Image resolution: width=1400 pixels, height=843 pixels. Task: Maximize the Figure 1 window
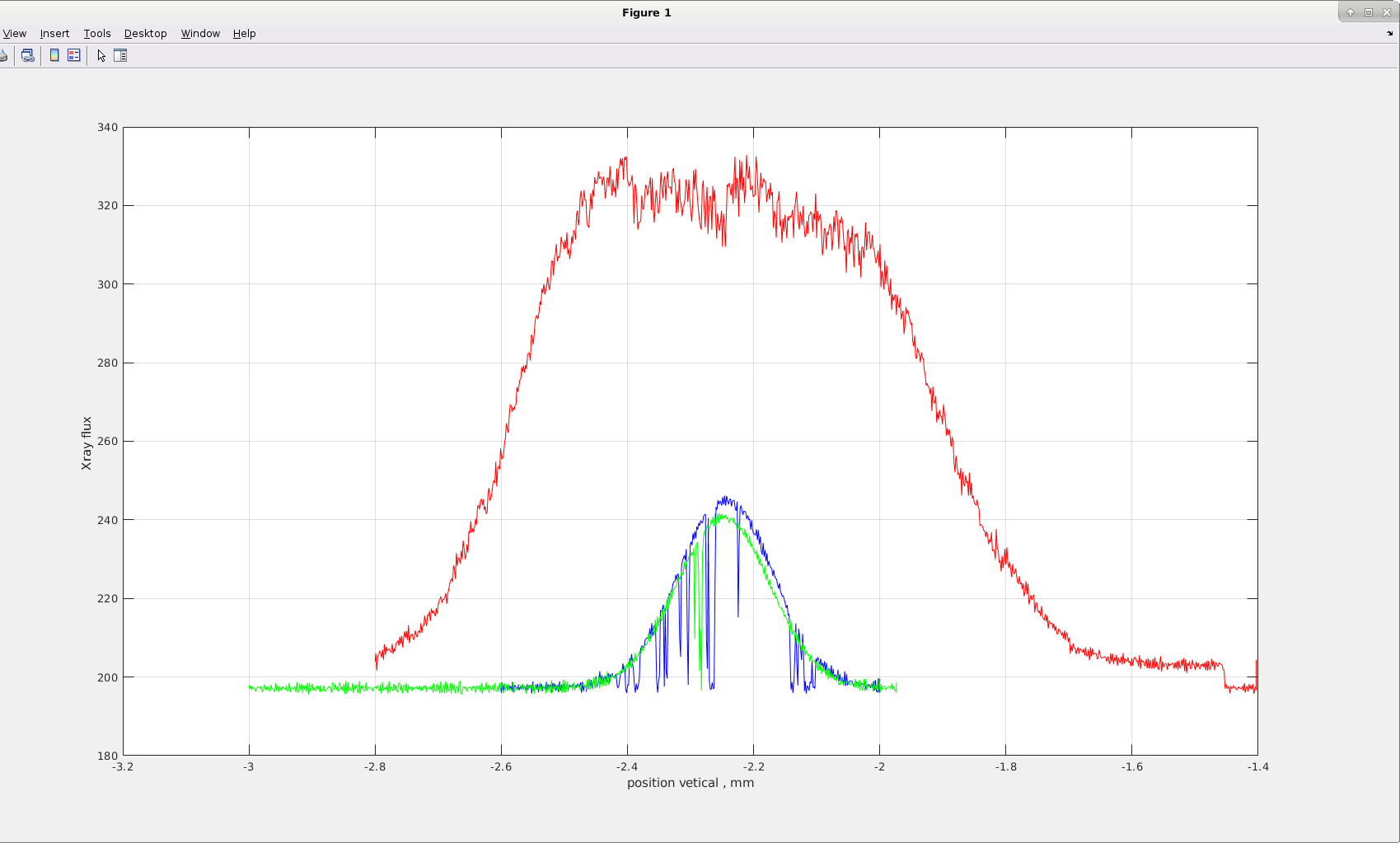1369,12
